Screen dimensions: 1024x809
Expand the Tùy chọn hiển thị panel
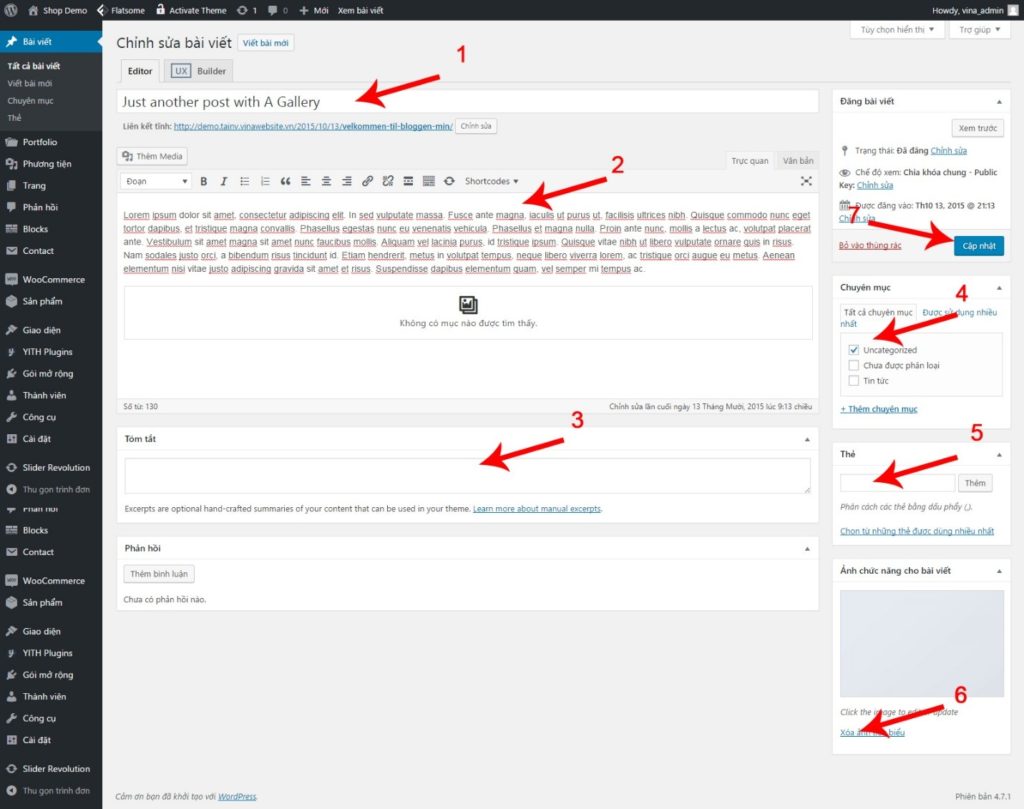coord(897,30)
